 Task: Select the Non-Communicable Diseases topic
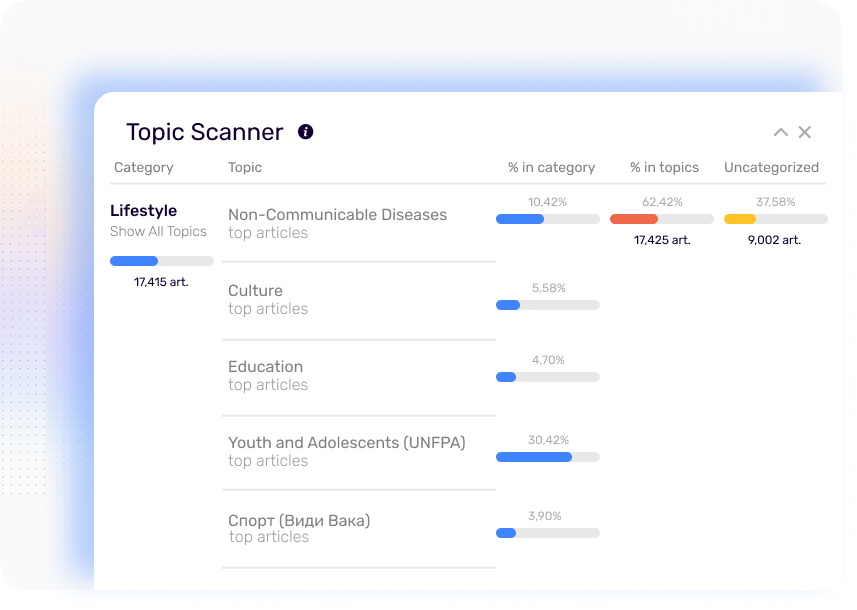pyautogui.click(x=337, y=215)
